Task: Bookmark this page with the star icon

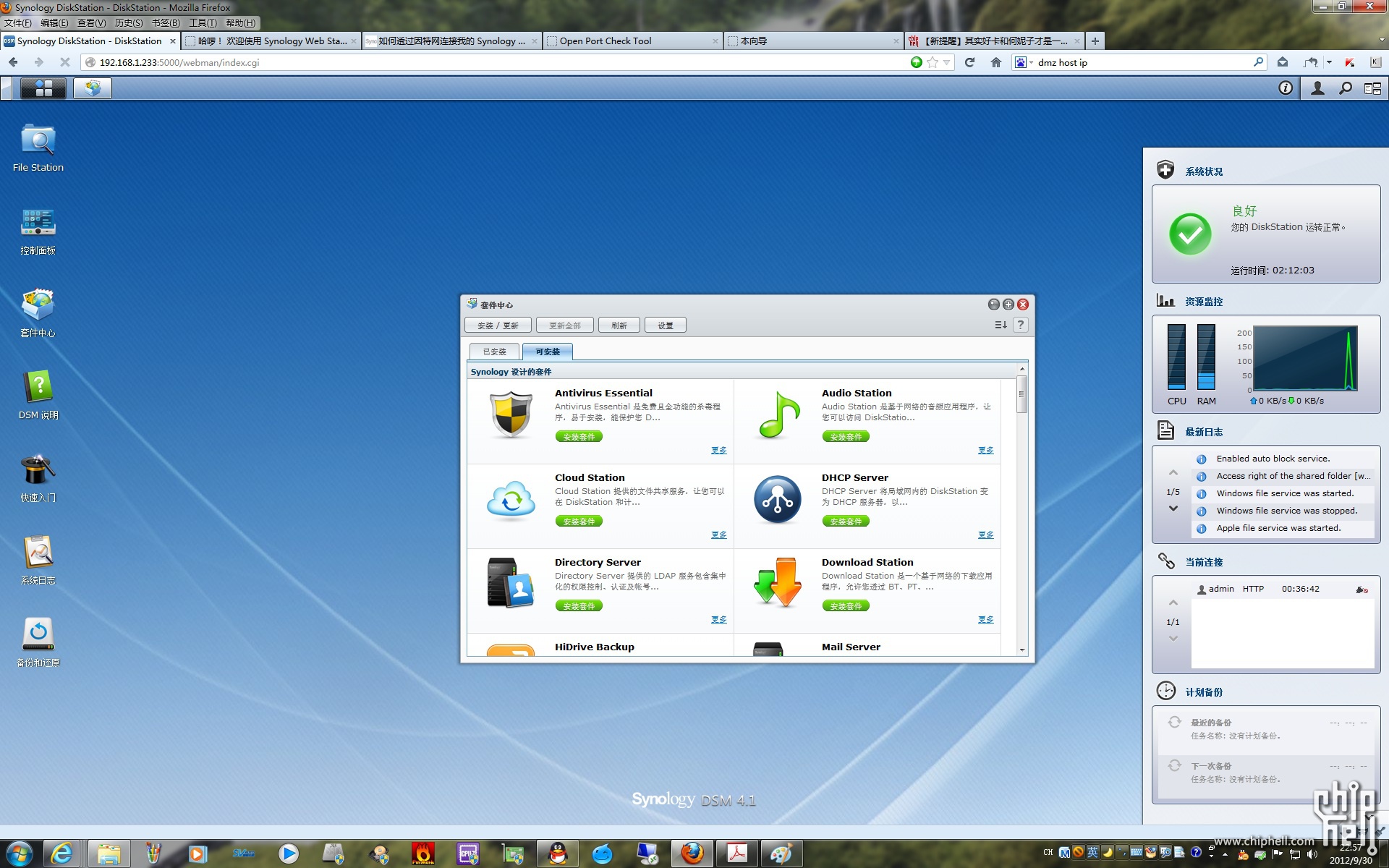Action: coord(933,62)
